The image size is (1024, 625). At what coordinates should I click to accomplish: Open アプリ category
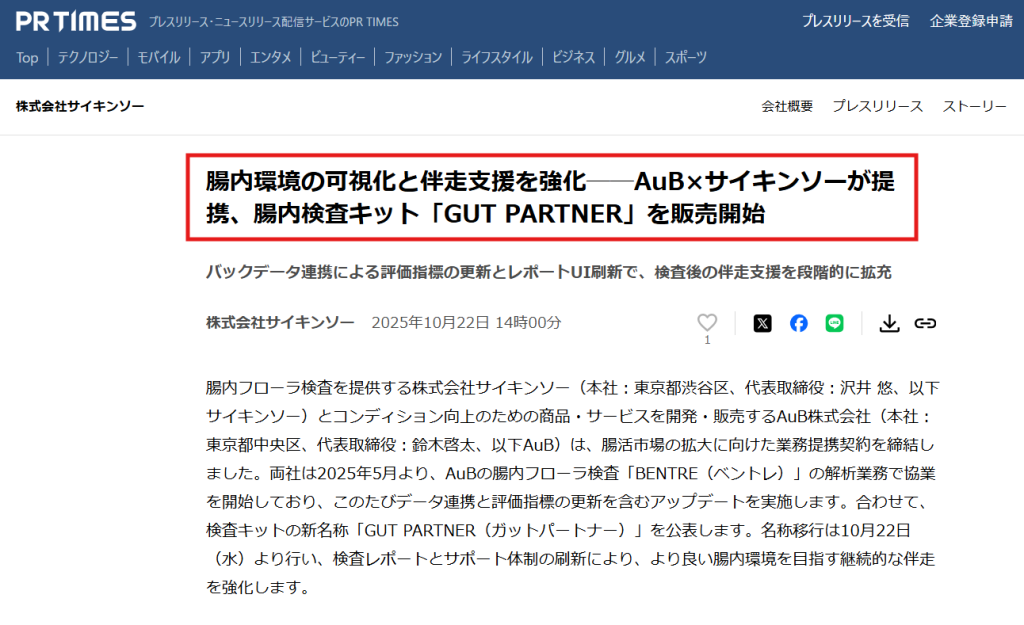point(215,57)
